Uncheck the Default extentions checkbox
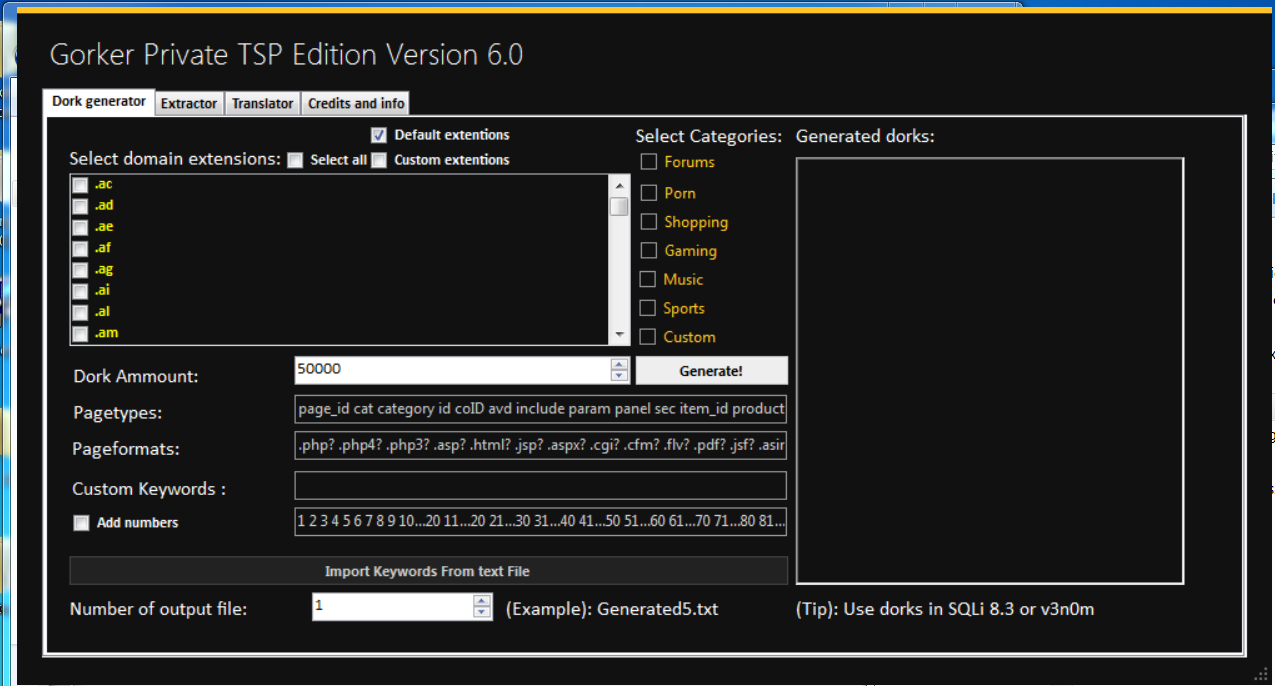 tap(379, 135)
